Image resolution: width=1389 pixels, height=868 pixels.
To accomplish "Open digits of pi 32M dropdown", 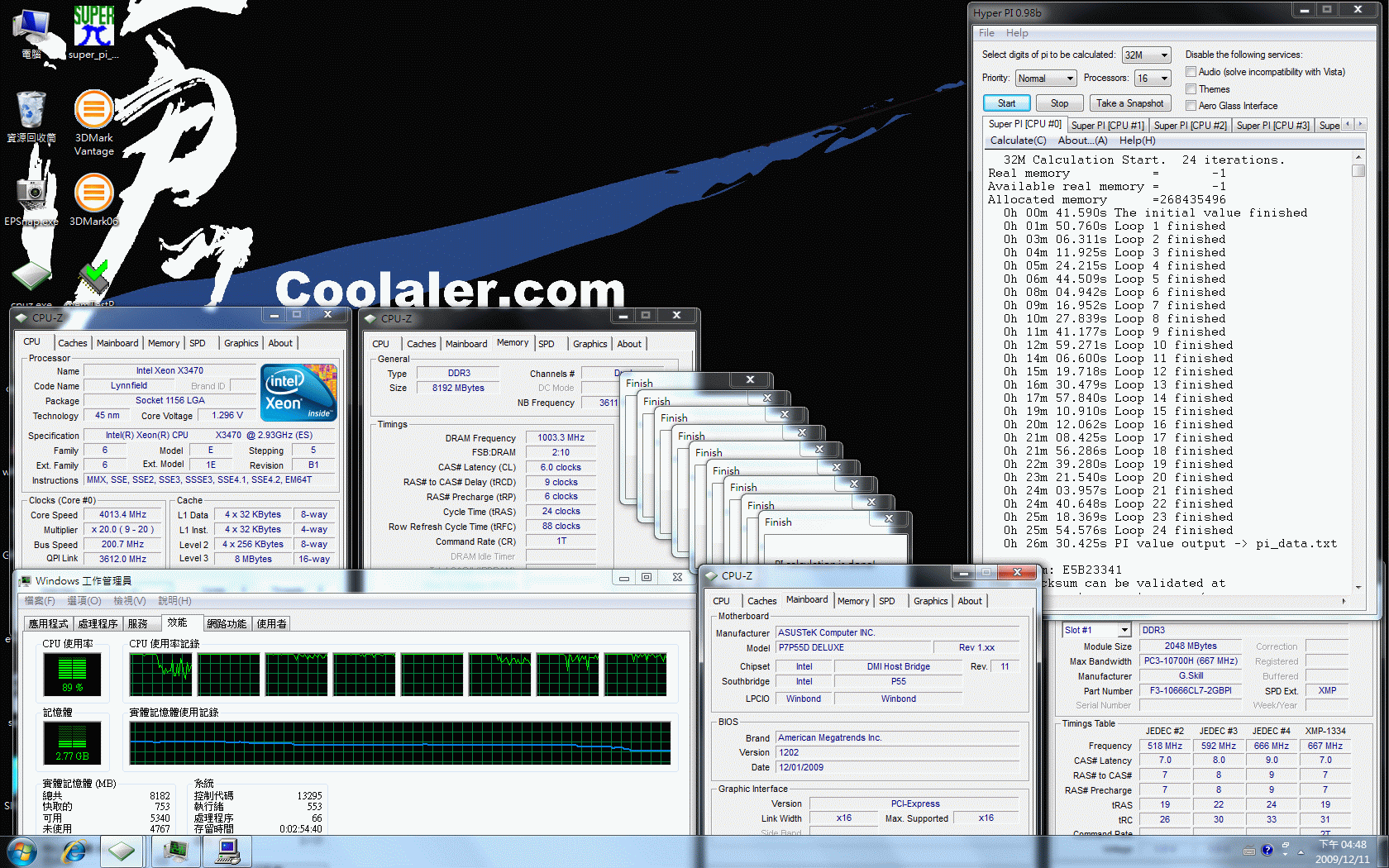I will click(x=1147, y=55).
